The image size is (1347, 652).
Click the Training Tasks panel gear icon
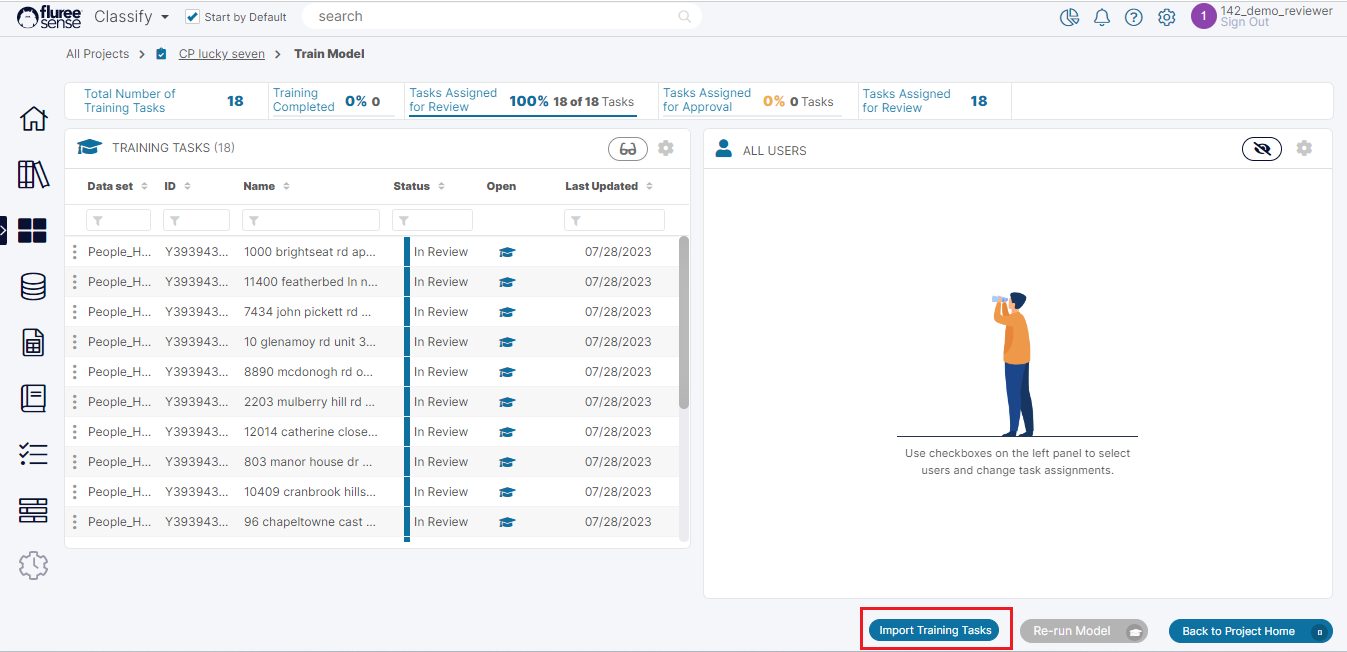(666, 149)
